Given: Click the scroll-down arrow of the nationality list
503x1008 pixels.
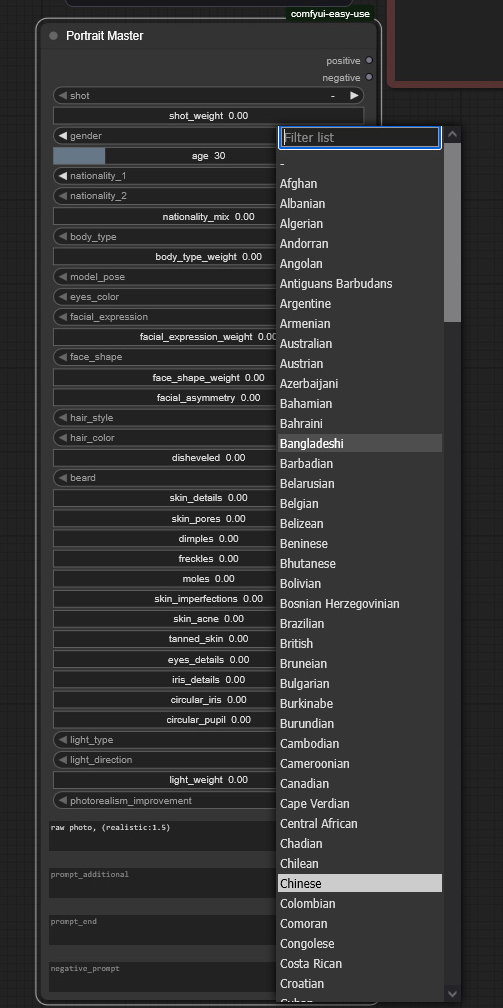Looking at the screenshot, I should point(452,993).
